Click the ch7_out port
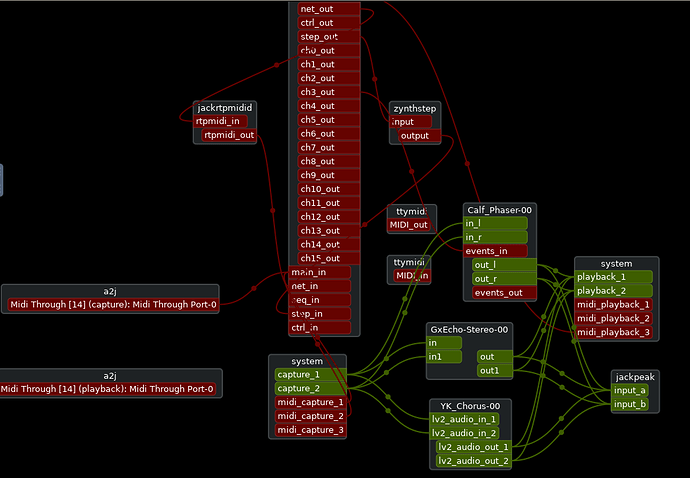 [329, 147]
